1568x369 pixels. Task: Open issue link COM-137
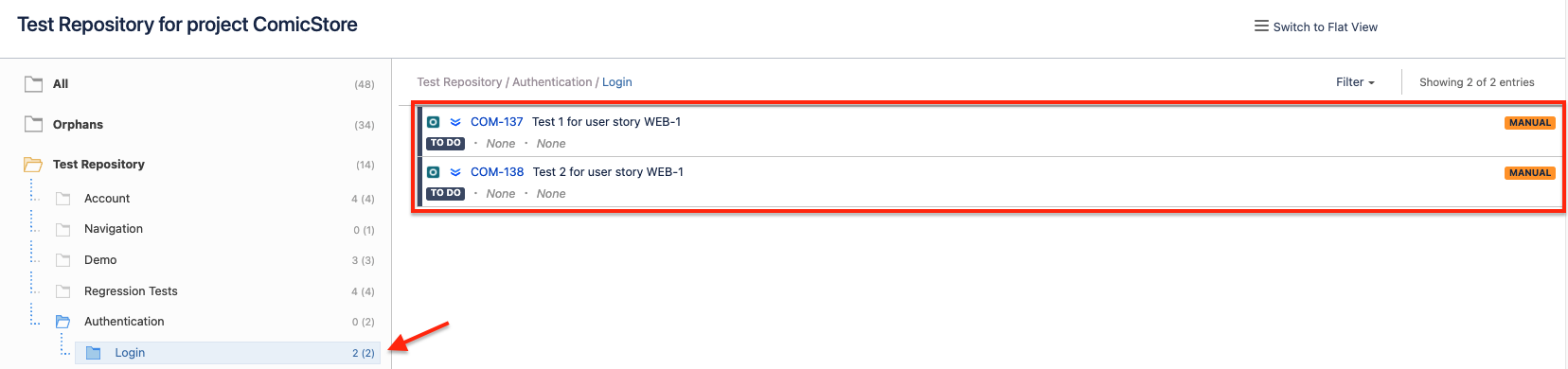(496, 122)
